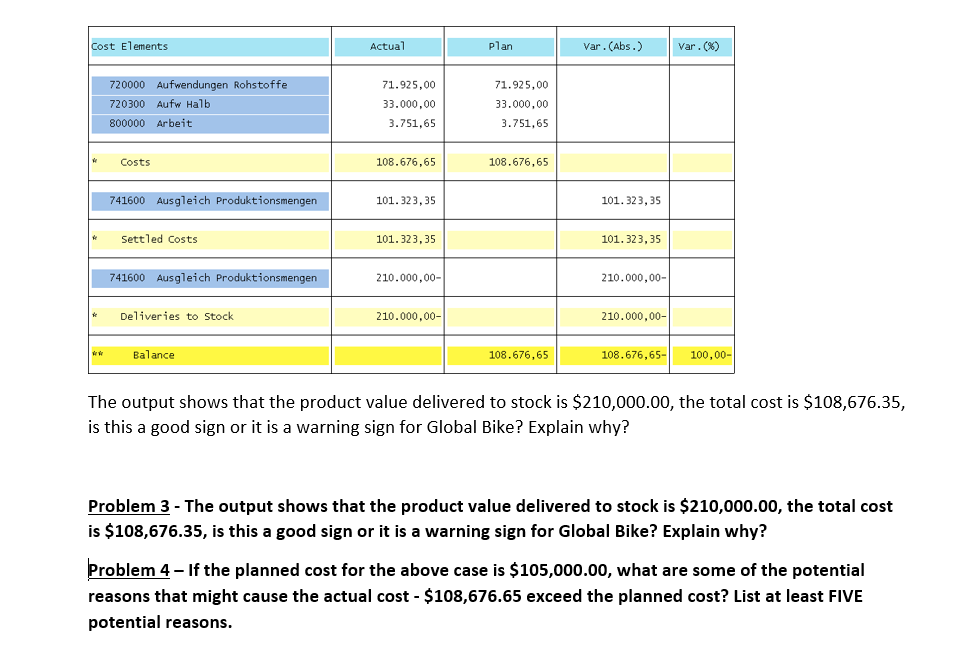This screenshot has width=961, height=649.
Task: Click the 100,00- percentage in Balance row
Action: [x=711, y=355]
